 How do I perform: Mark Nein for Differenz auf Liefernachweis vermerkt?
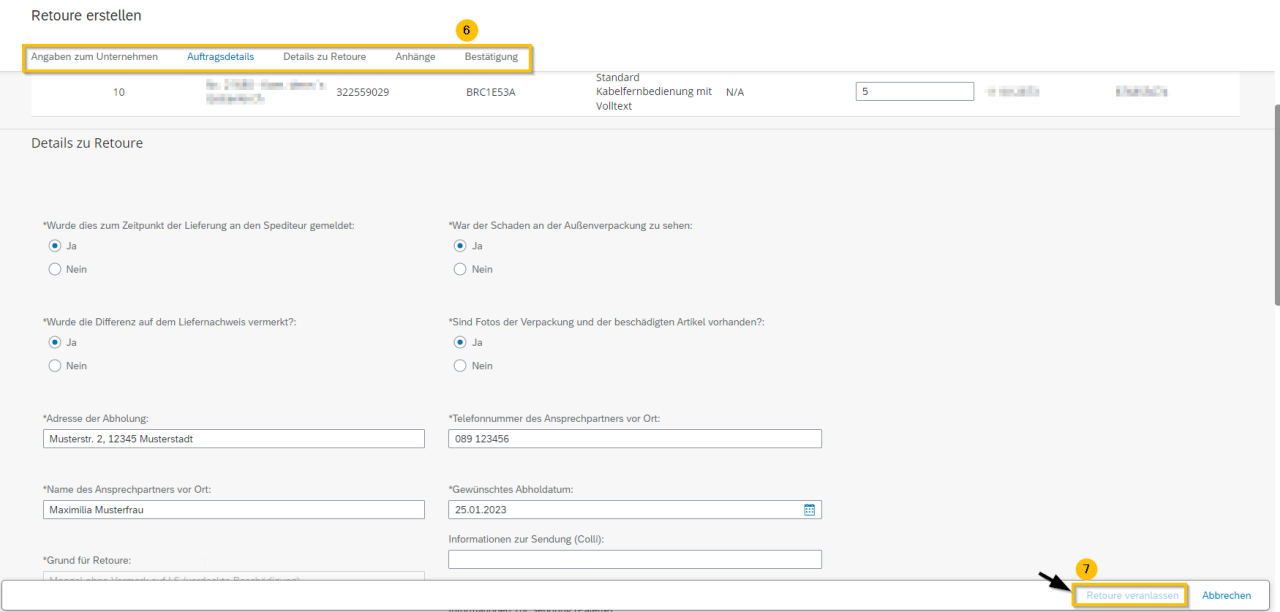tap(55, 366)
